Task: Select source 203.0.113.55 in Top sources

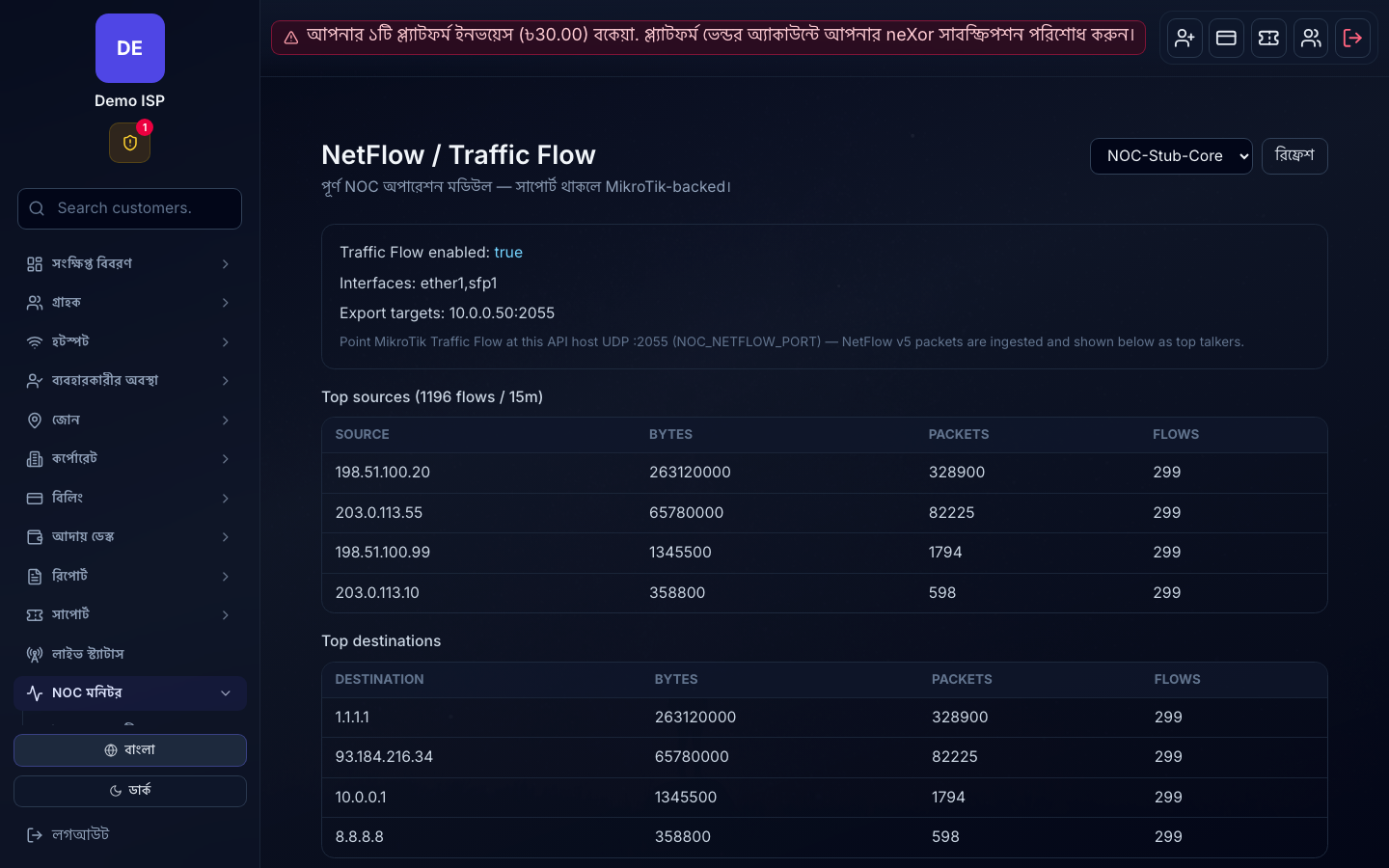Action: point(379,513)
